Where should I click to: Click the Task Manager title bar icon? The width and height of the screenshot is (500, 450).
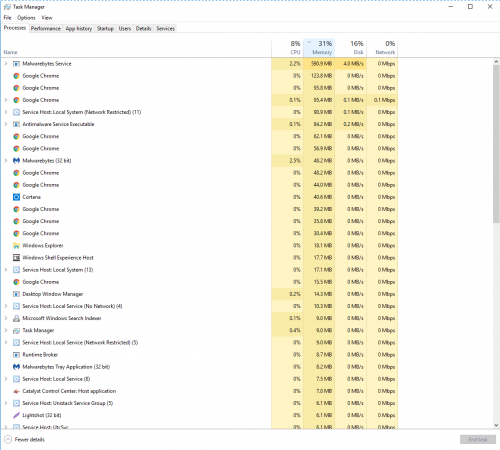(7, 7)
